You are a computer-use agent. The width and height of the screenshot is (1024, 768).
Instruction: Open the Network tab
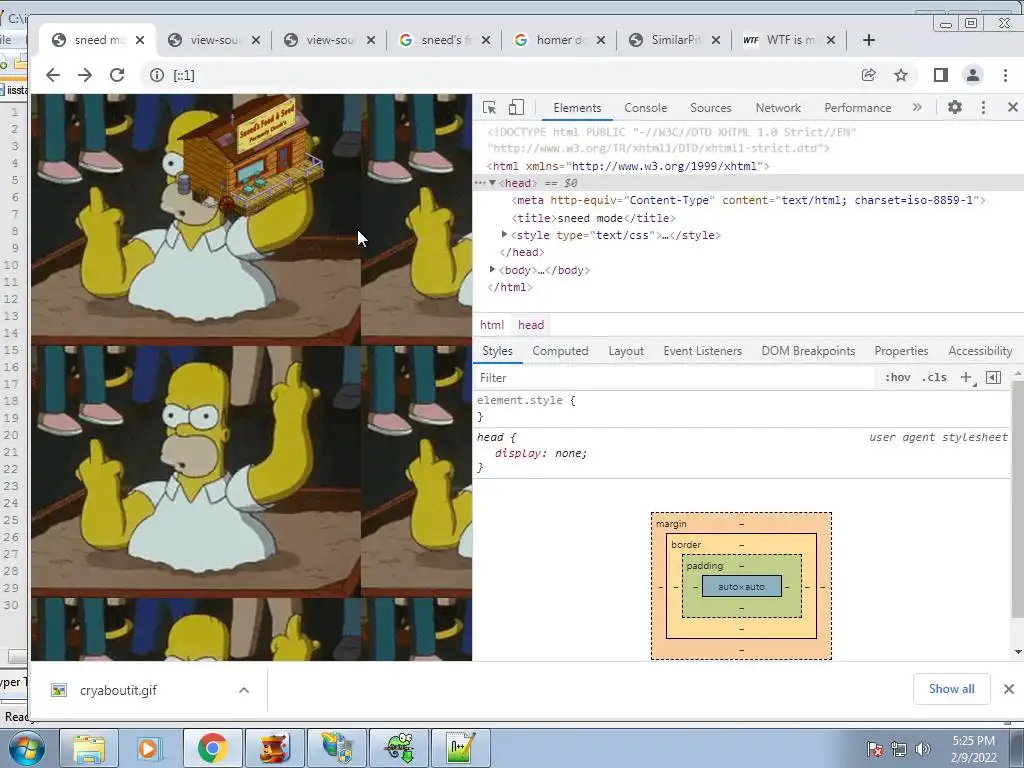pyautogui.click(x=778, y=108)
